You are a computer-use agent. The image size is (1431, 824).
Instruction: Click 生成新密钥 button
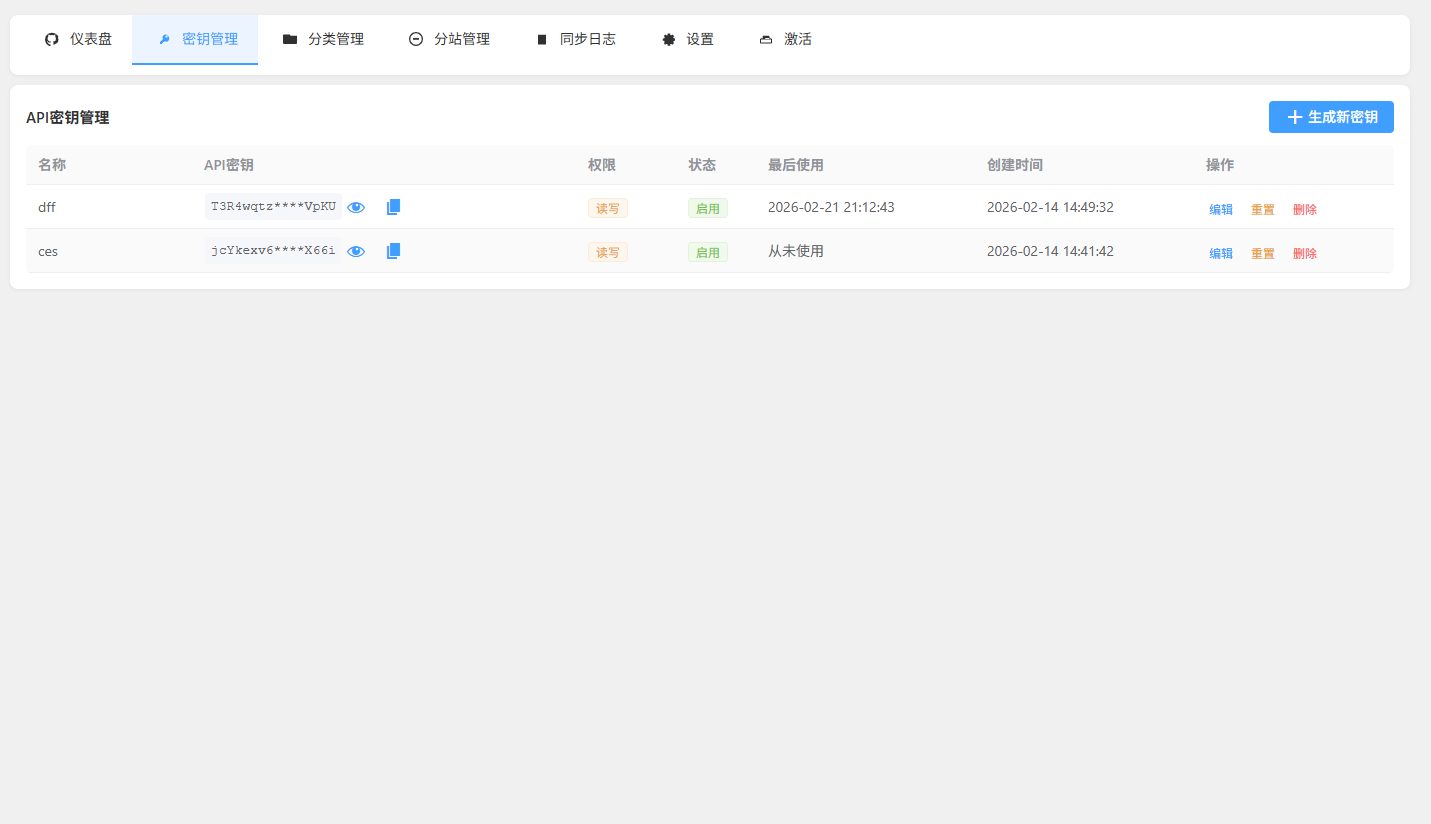(1331, 117)
